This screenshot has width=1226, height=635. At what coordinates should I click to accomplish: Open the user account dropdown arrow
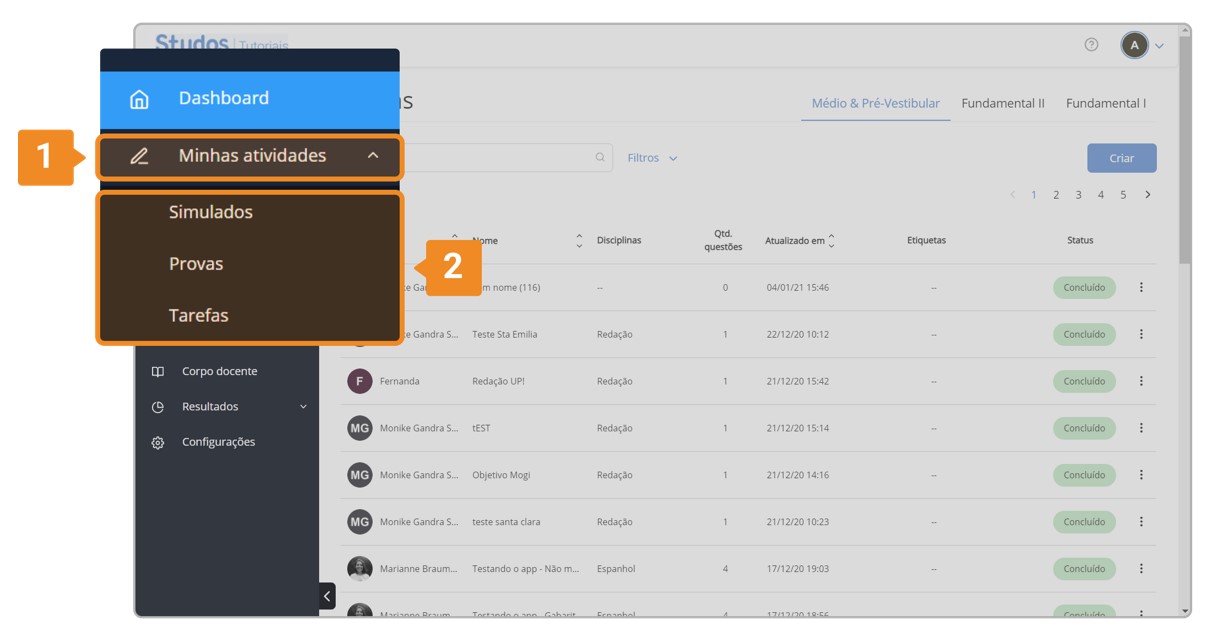(1159, 46)
